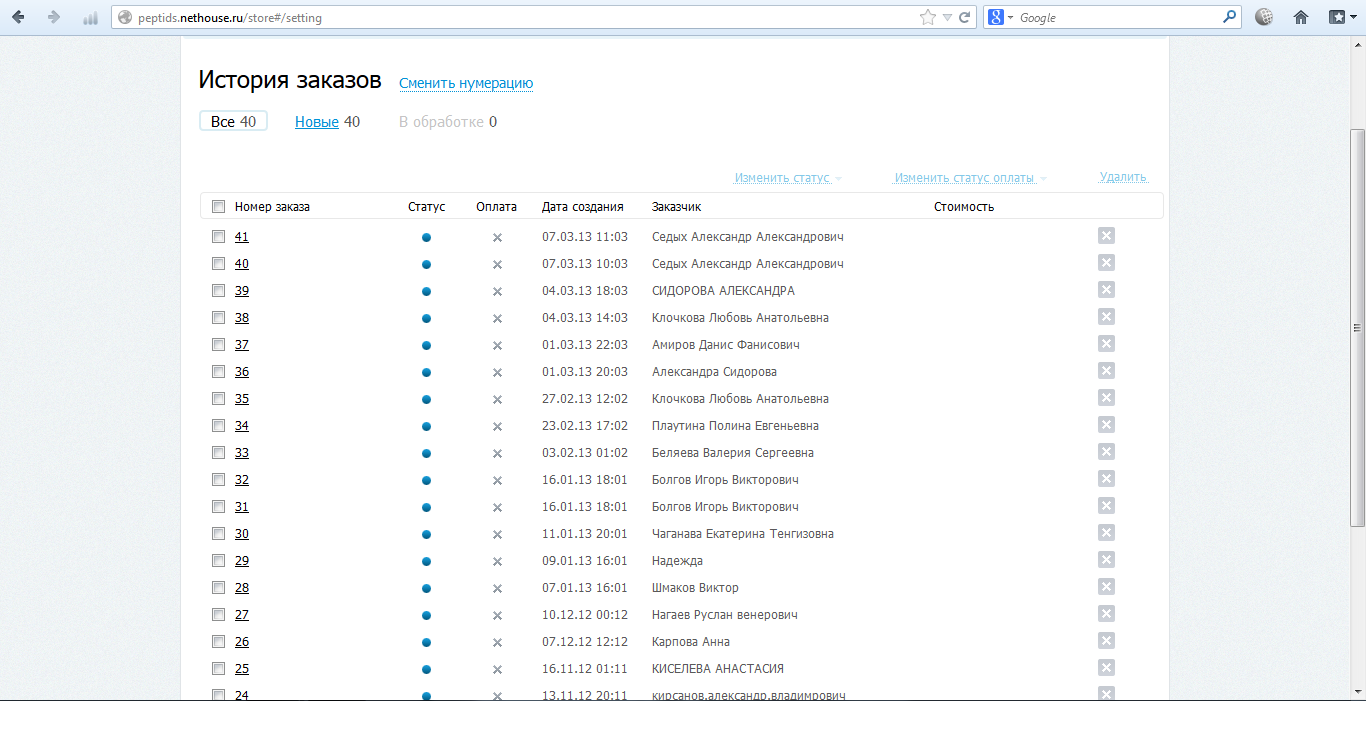Viewport: 1366px width, 729px height.
Task: Select the checkbox next to order 35
Action: pyautogui.click(x=218, y=399)
